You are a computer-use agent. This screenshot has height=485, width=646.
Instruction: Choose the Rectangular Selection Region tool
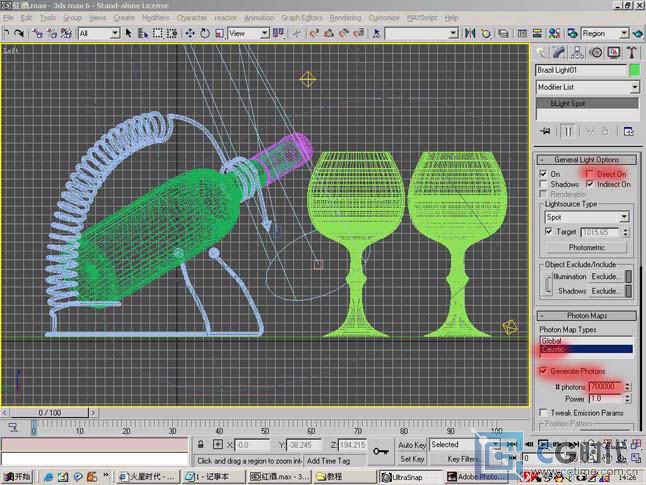click(x=157, y=33)
